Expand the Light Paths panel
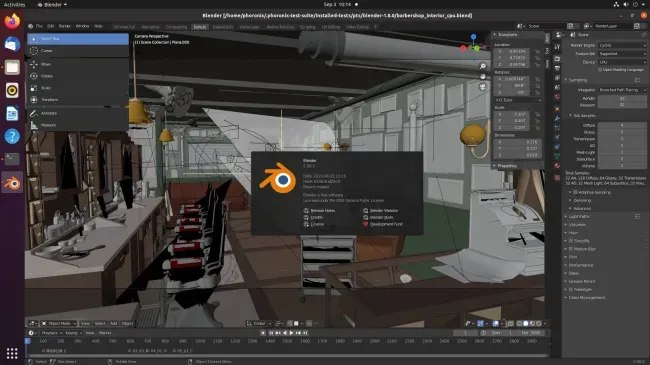Screen dimensions: 650x365 click(579, 217)
